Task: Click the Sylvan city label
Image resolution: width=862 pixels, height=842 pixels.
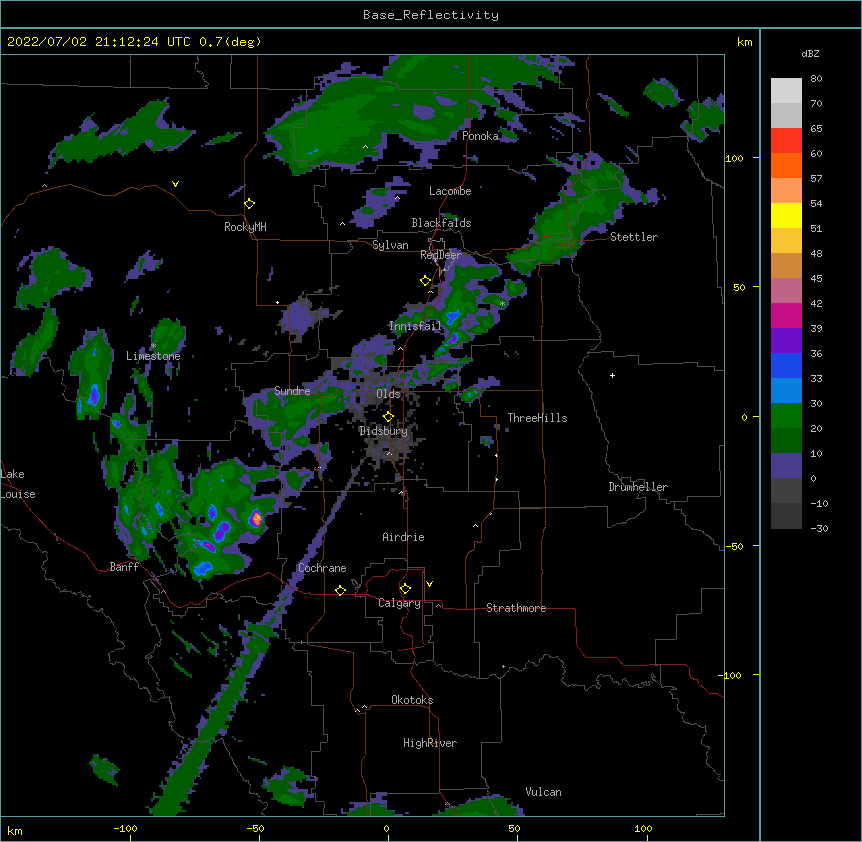Action: 390,245
